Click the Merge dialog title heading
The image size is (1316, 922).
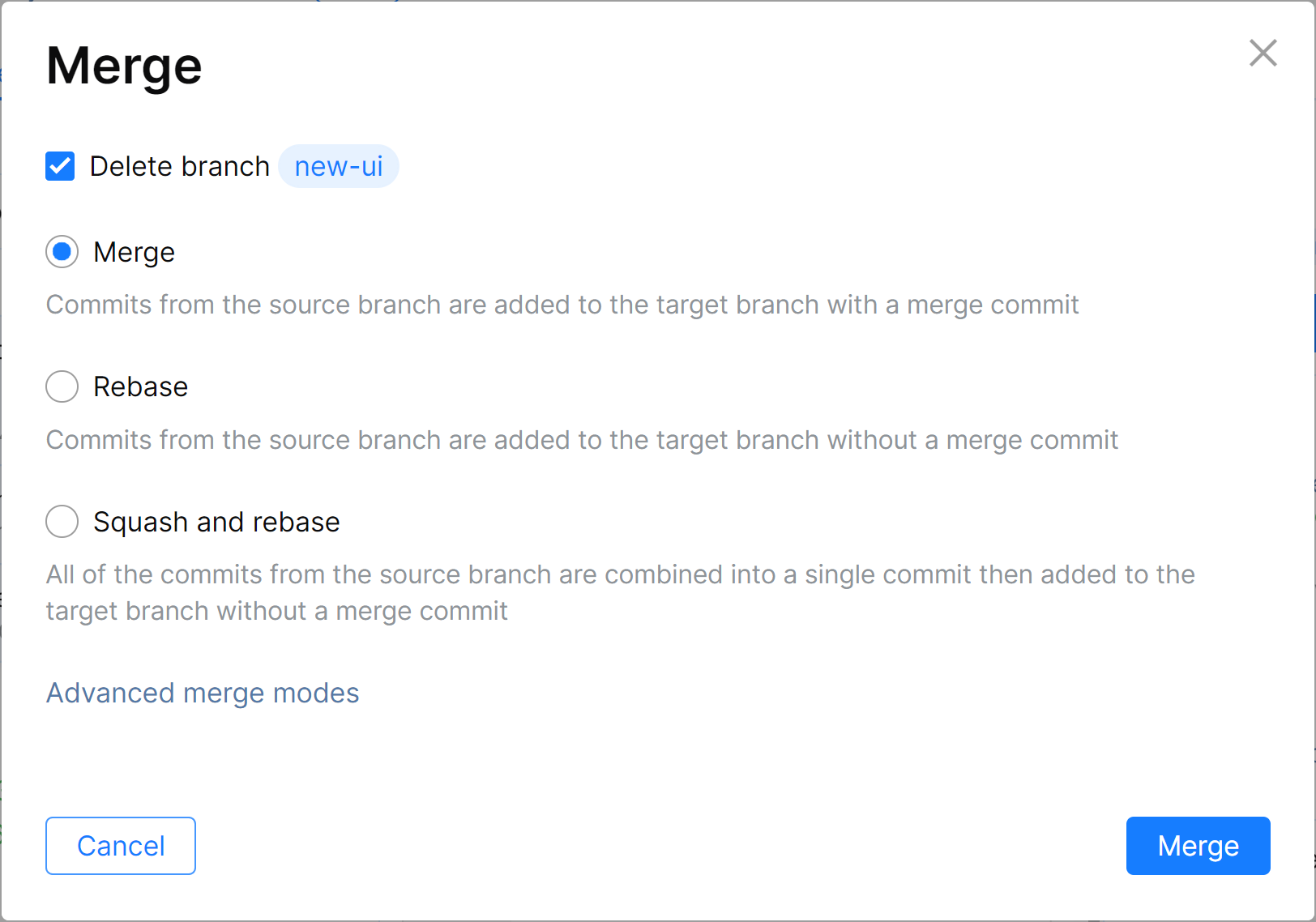(124, 66)
